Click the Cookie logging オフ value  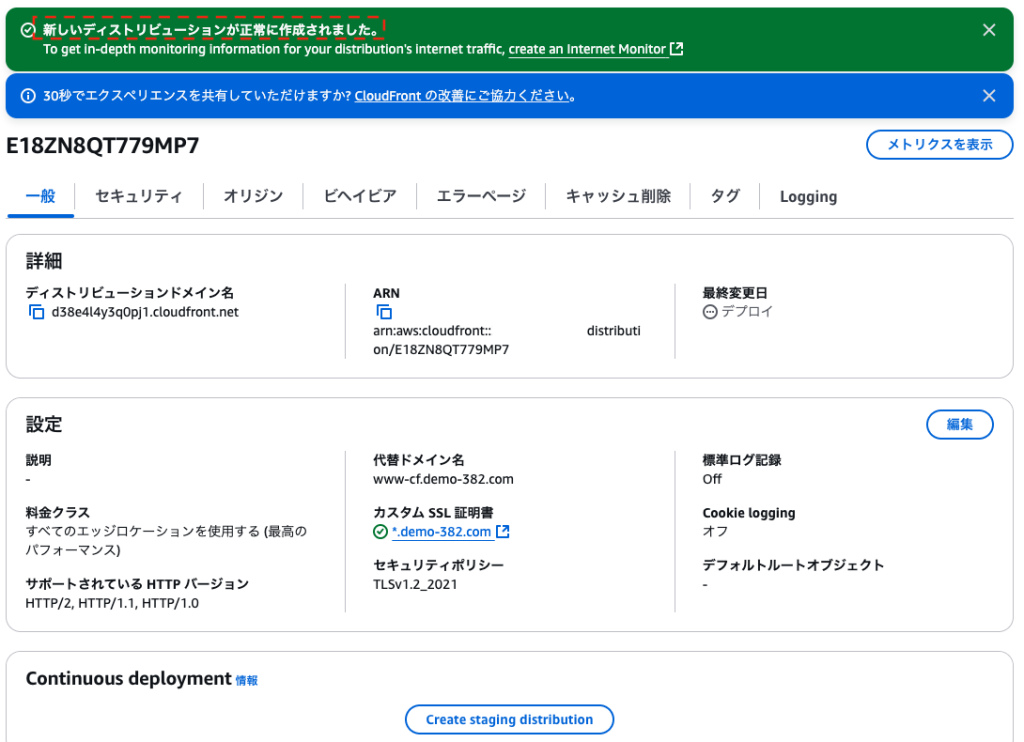pos(715,531)
